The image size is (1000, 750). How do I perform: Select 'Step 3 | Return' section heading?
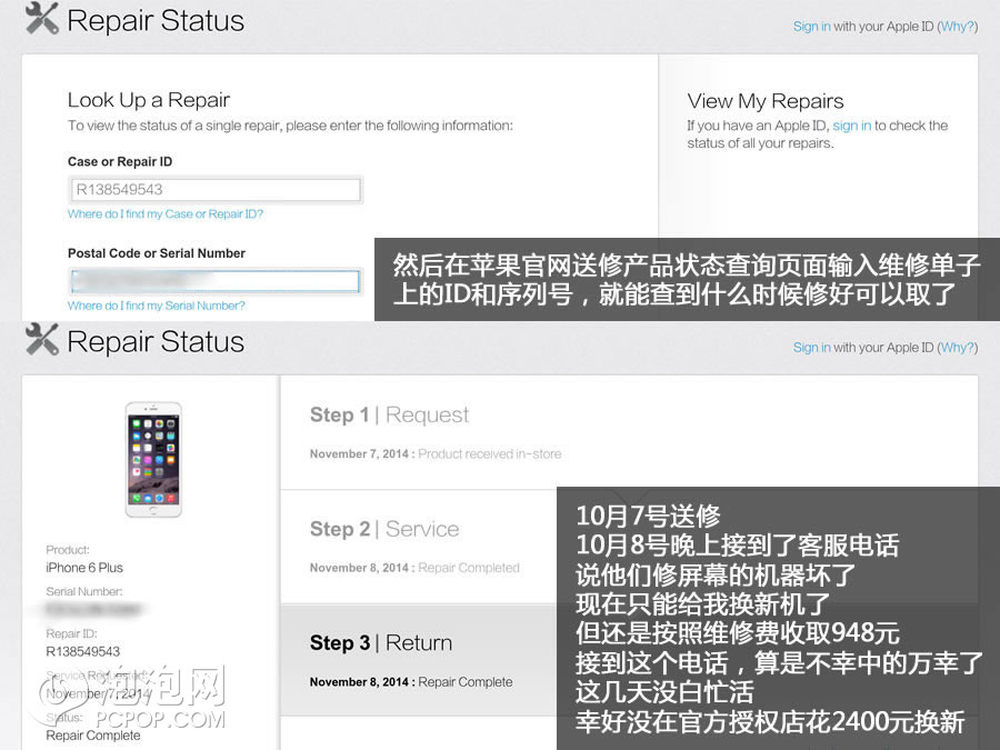(381, 643)
